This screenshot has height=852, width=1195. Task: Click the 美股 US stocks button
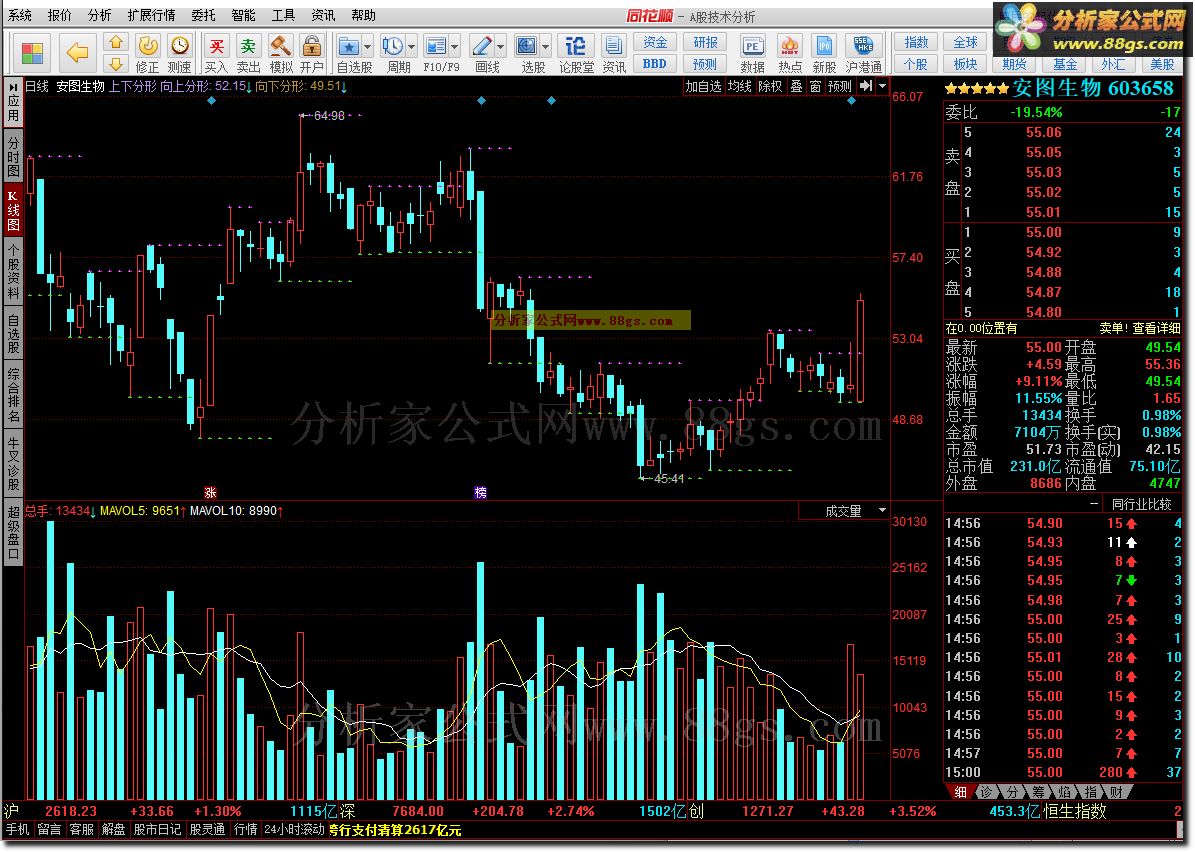[x=1161, y=64]
